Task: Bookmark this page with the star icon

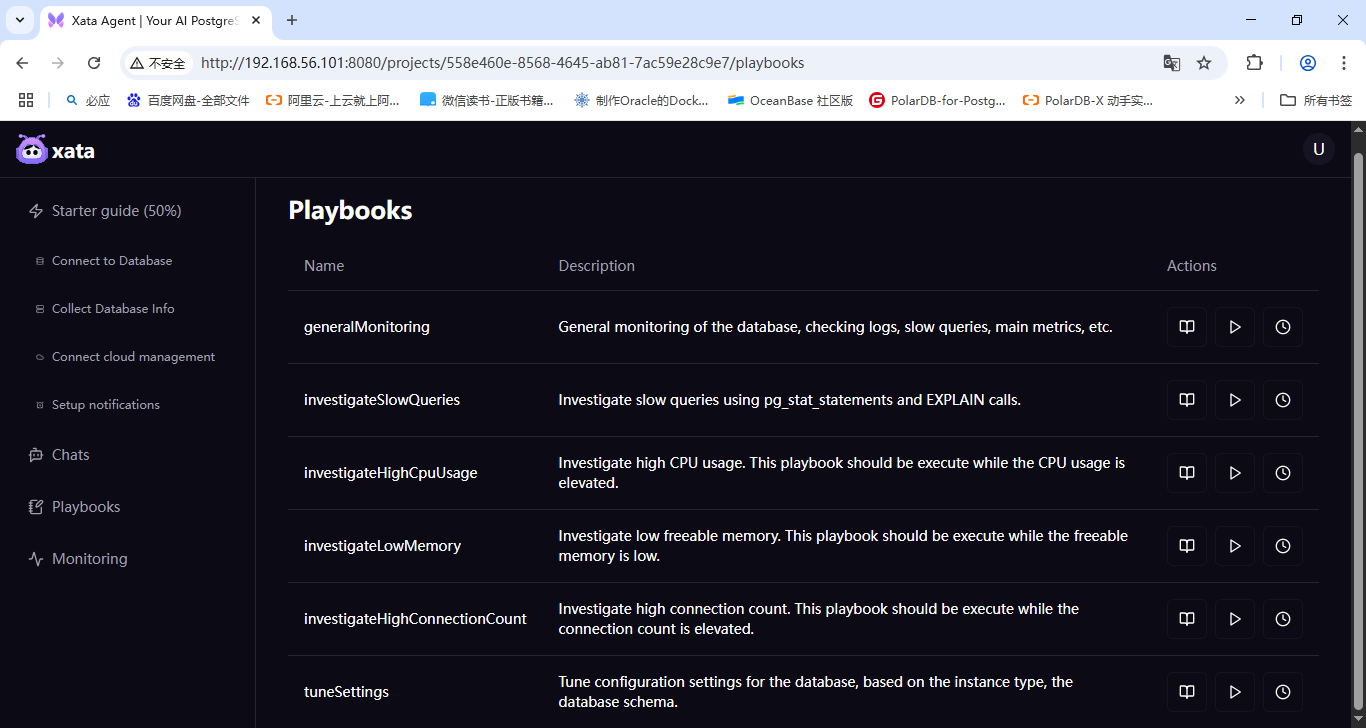Action: pyautogui.click(x=1204, y=62)
